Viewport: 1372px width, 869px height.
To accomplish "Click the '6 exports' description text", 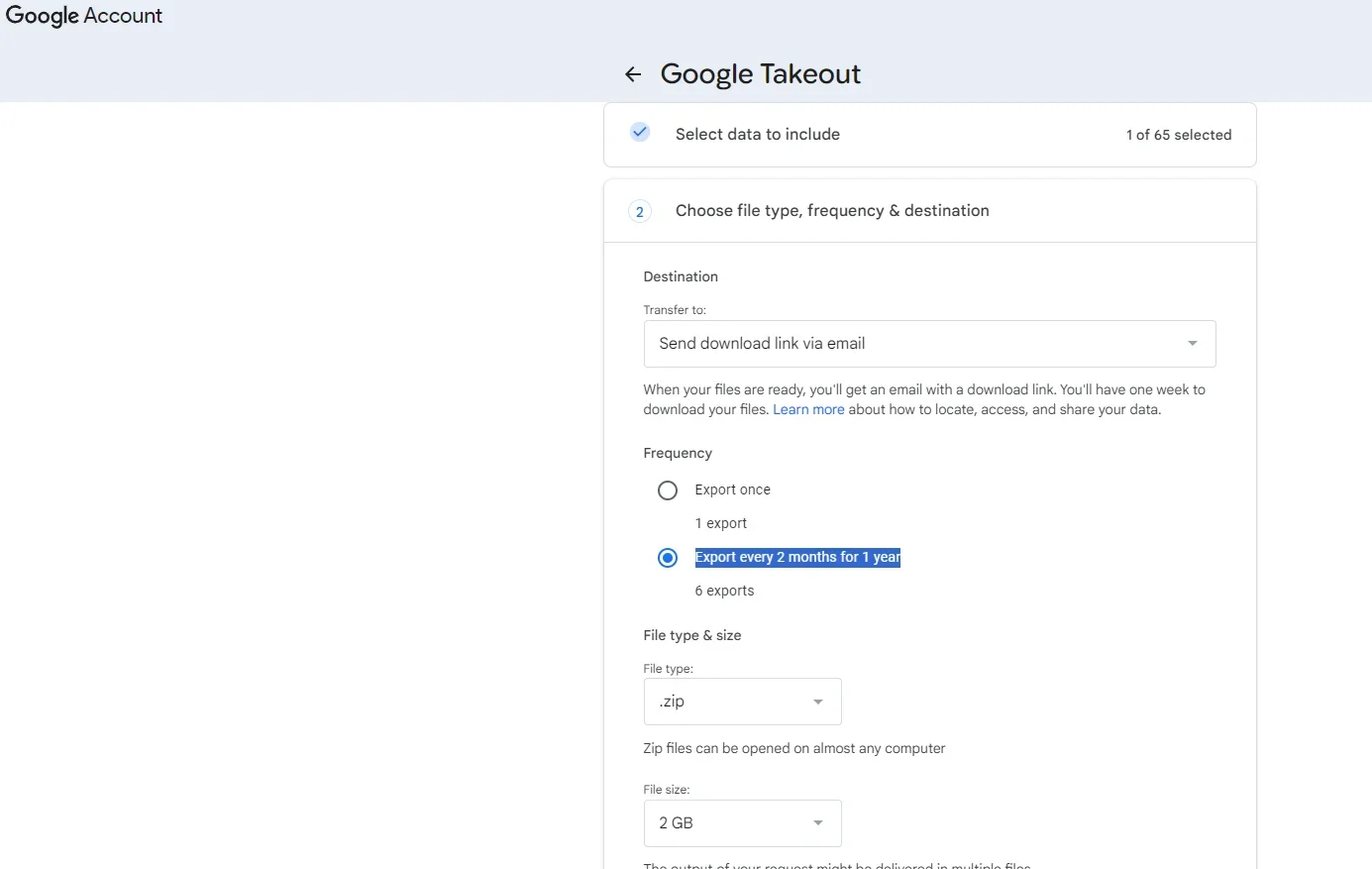I will coord(724,591).
